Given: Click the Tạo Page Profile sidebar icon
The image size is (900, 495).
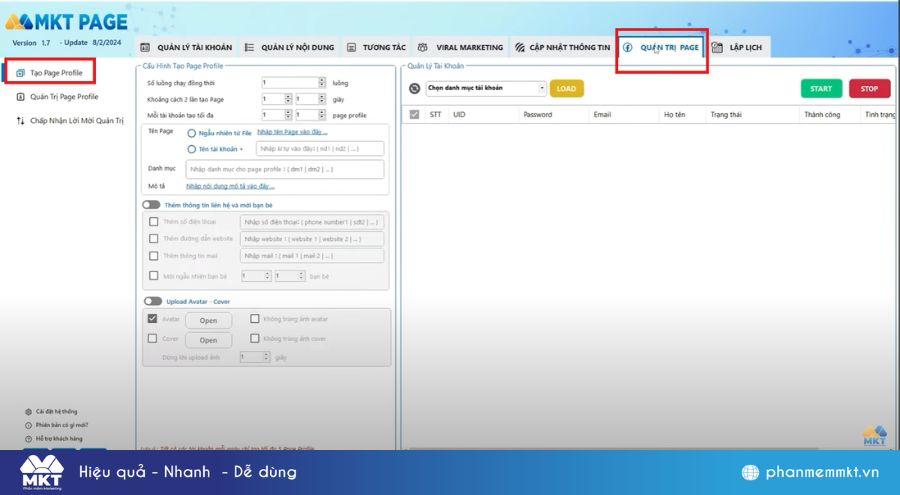Looking at the screenshot, I should (21, 73).
